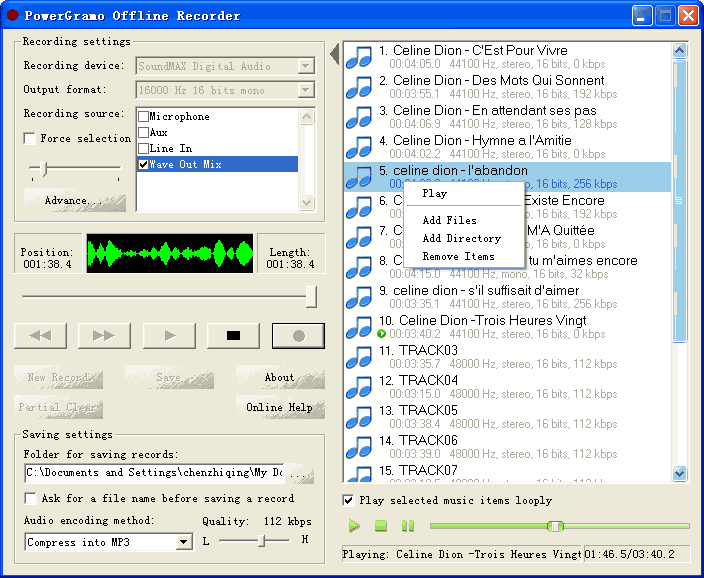Viewport: 704px width, 578px height.
Task: Enable the Force selection checkbox
Action: [30, 138]
